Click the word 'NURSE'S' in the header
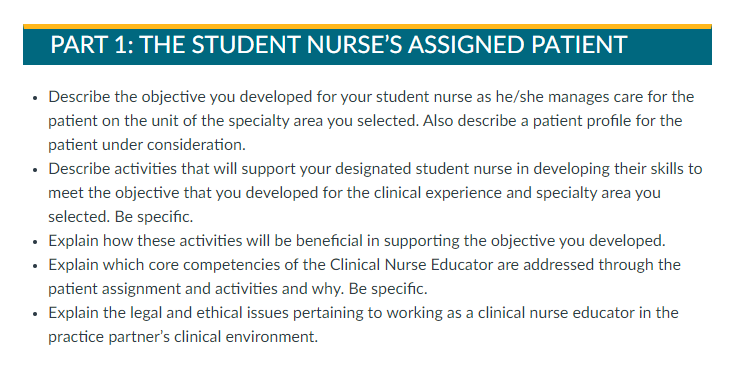Image resolution: width=741 pixels, height=373 pixels. coord(355,45)
